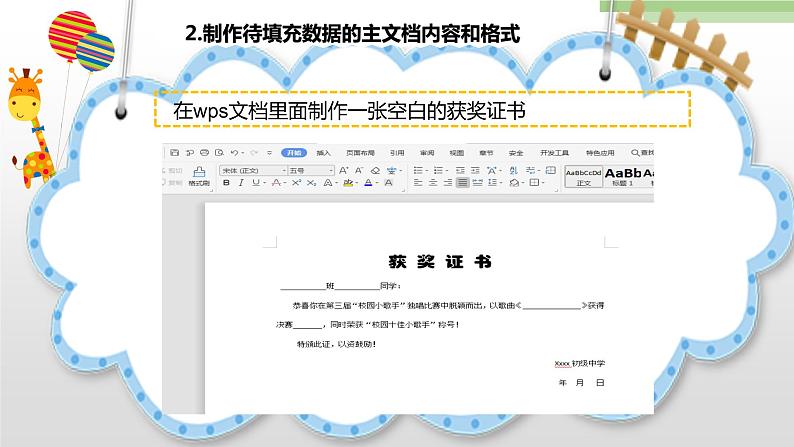
Task: Toggle Superscript X² formatting
Action: pyautogui.click(x=296, y=183)
